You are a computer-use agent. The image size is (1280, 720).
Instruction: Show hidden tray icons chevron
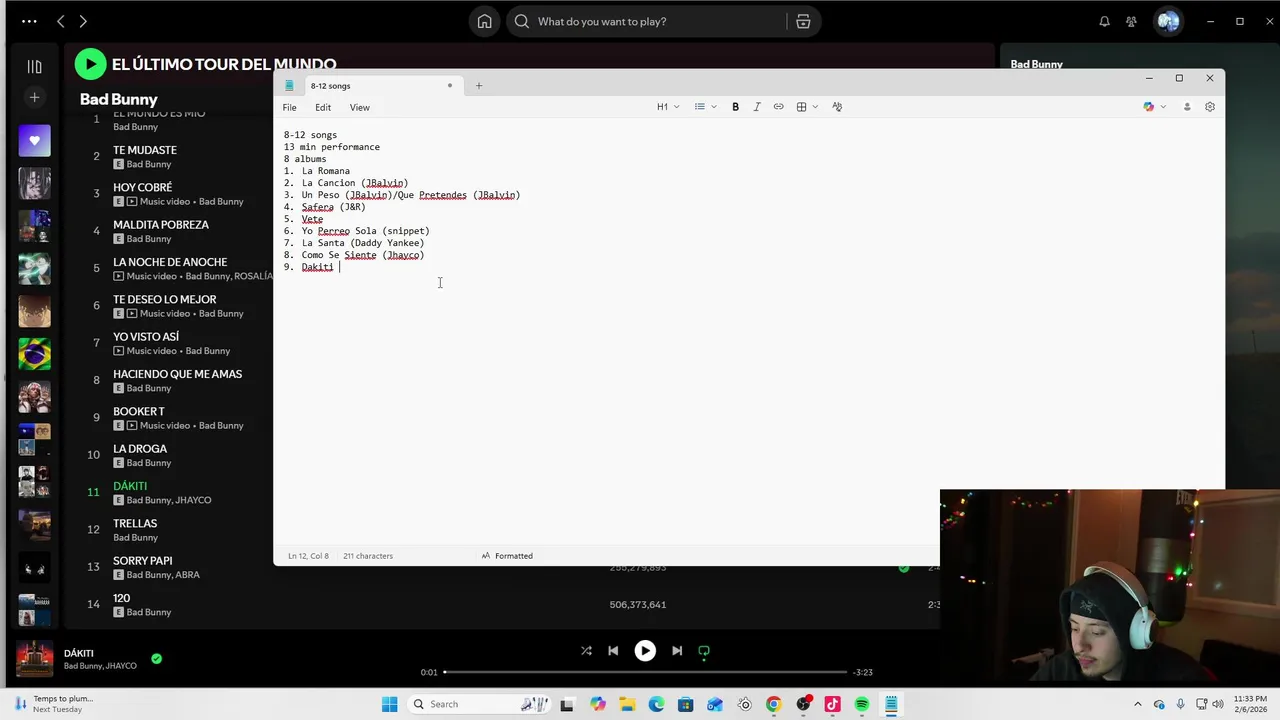[1137, 704]
